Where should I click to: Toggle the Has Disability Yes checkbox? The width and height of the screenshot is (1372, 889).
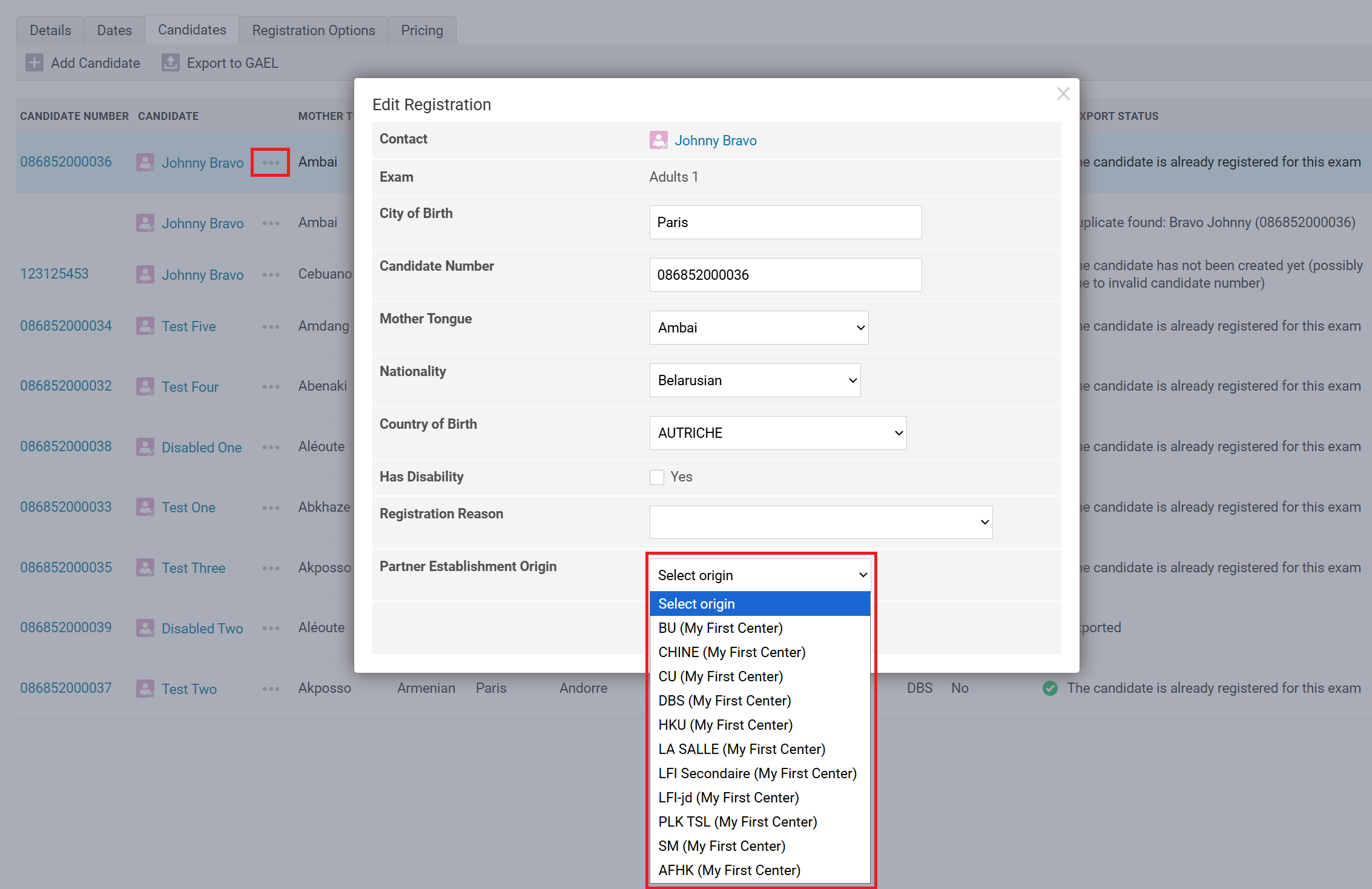coord(657,477)
